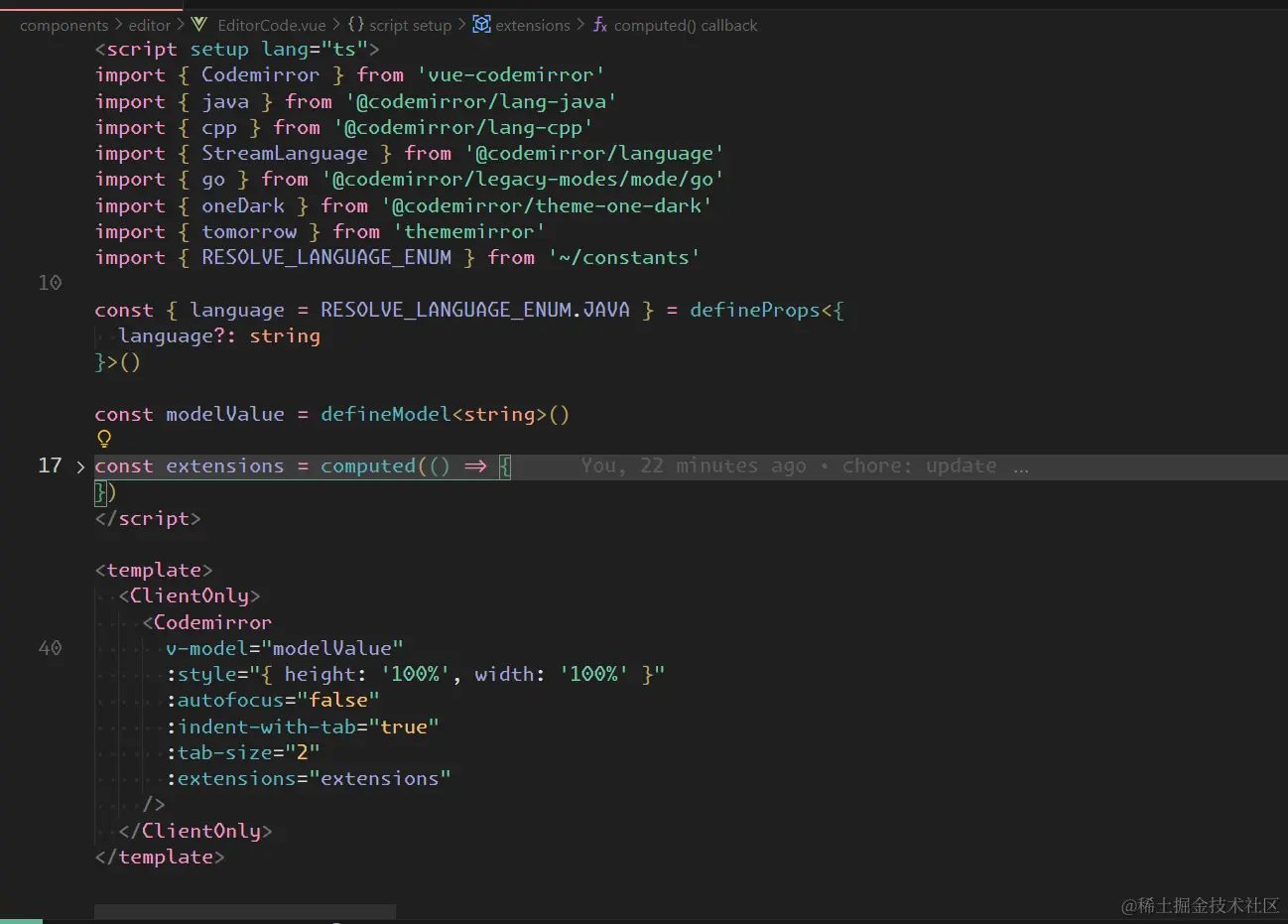Click the braces icon before script setup

[356, 24]
